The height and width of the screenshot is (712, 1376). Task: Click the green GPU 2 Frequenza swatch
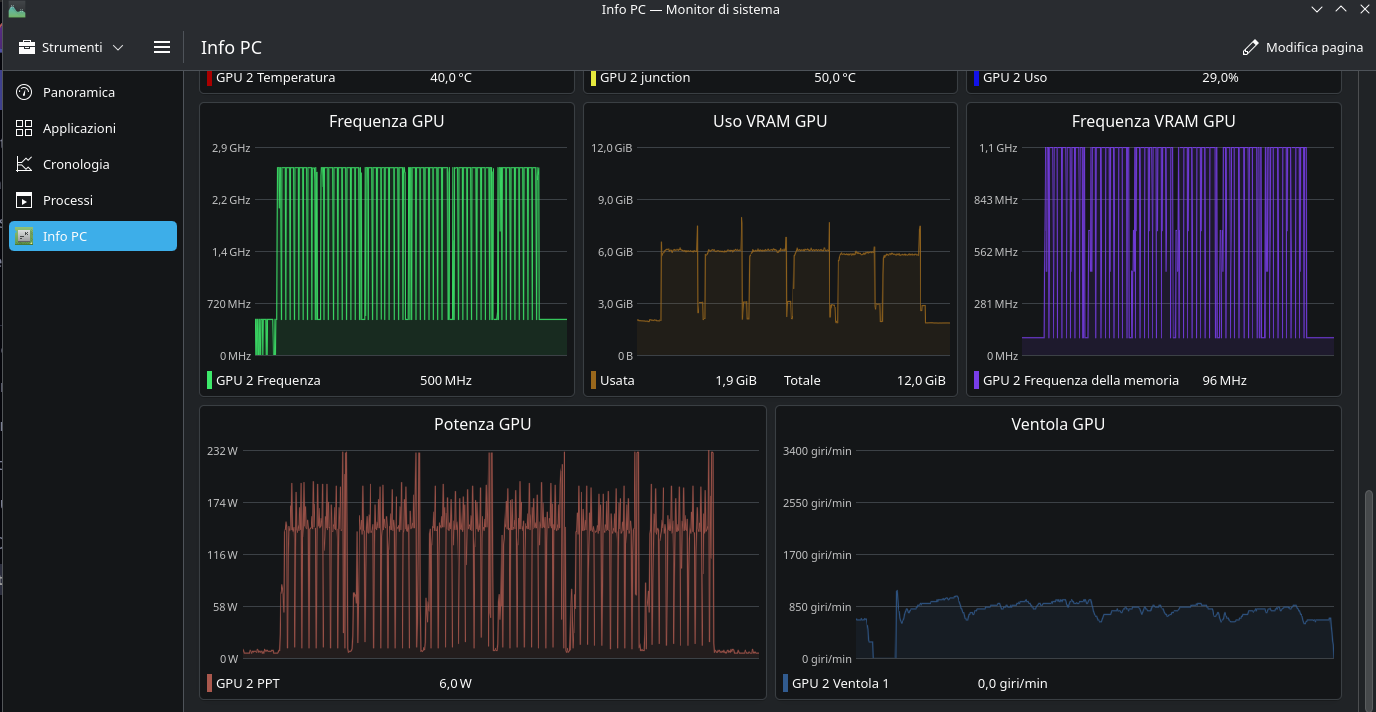(209, 380)
